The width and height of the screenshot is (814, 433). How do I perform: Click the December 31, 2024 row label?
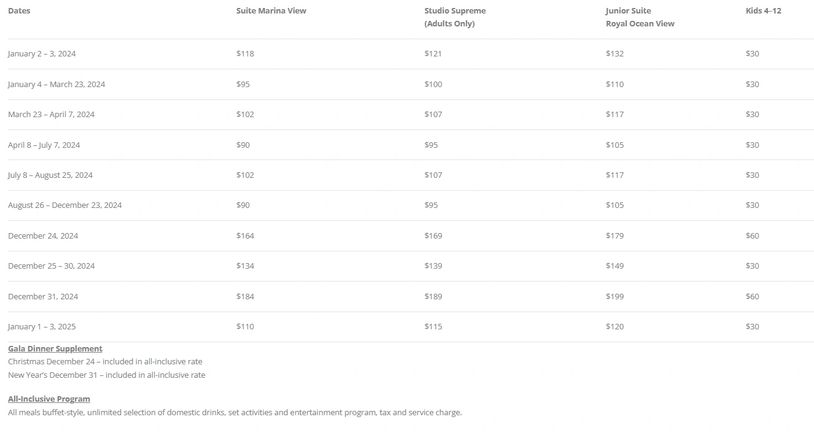[x=43, y=297]
